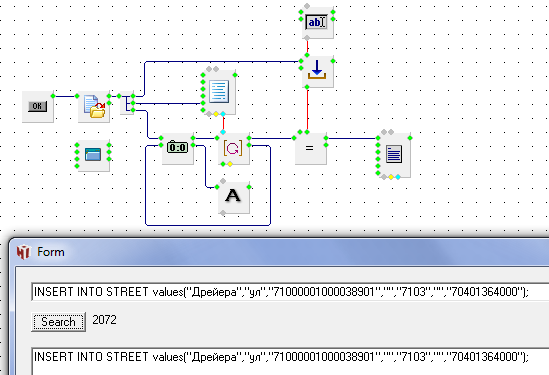This screenshot has height=375, width=549.
Task: Select the small hub splitter node
Action: [x=127, y=103]
